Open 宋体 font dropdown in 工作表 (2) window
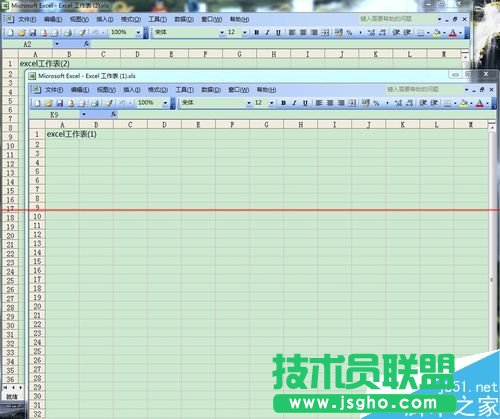Screen dimensions: 500x419 (222, 33)
